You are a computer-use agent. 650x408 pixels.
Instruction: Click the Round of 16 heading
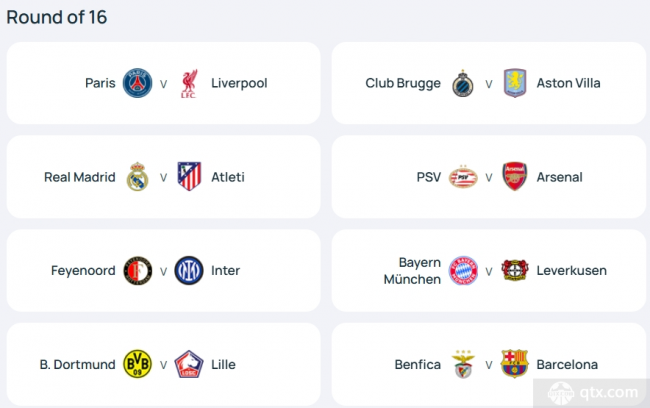[x=57, y=17]
